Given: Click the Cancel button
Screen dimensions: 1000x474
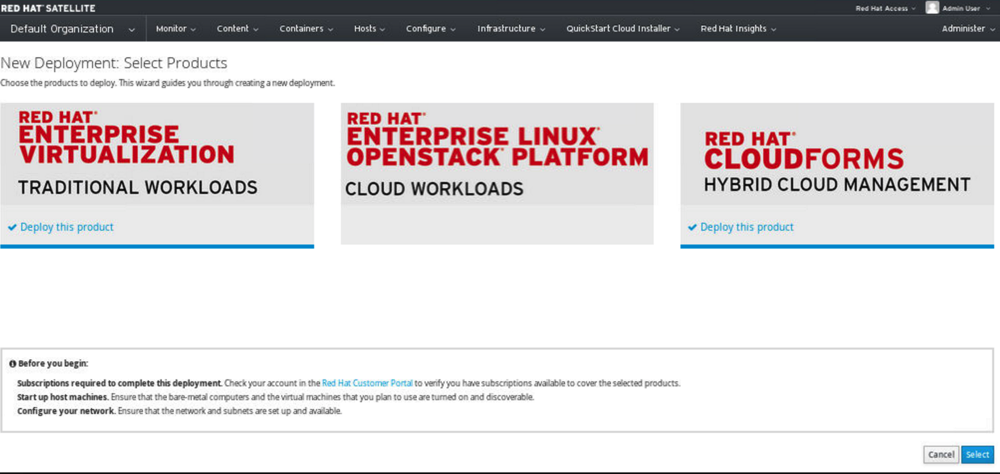Looking at the screenshot, I should [941, 454].
